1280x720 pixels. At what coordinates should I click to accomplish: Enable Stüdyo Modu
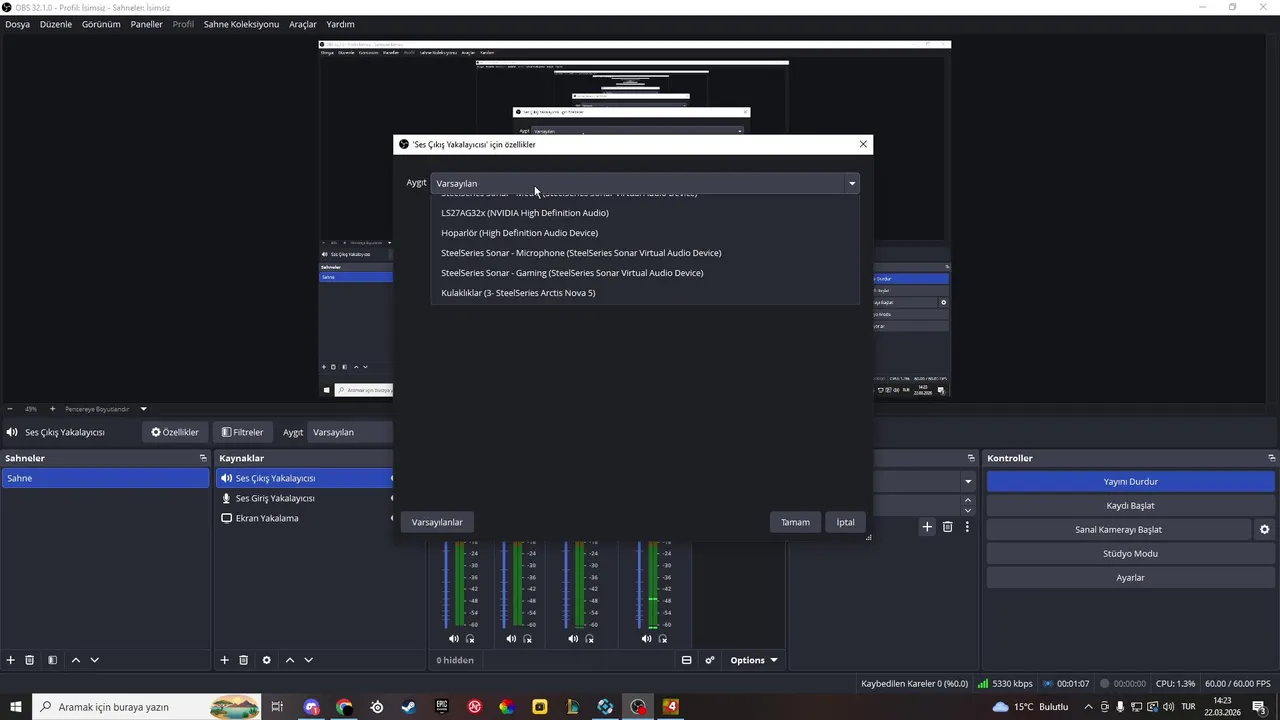coord(1130,553)
